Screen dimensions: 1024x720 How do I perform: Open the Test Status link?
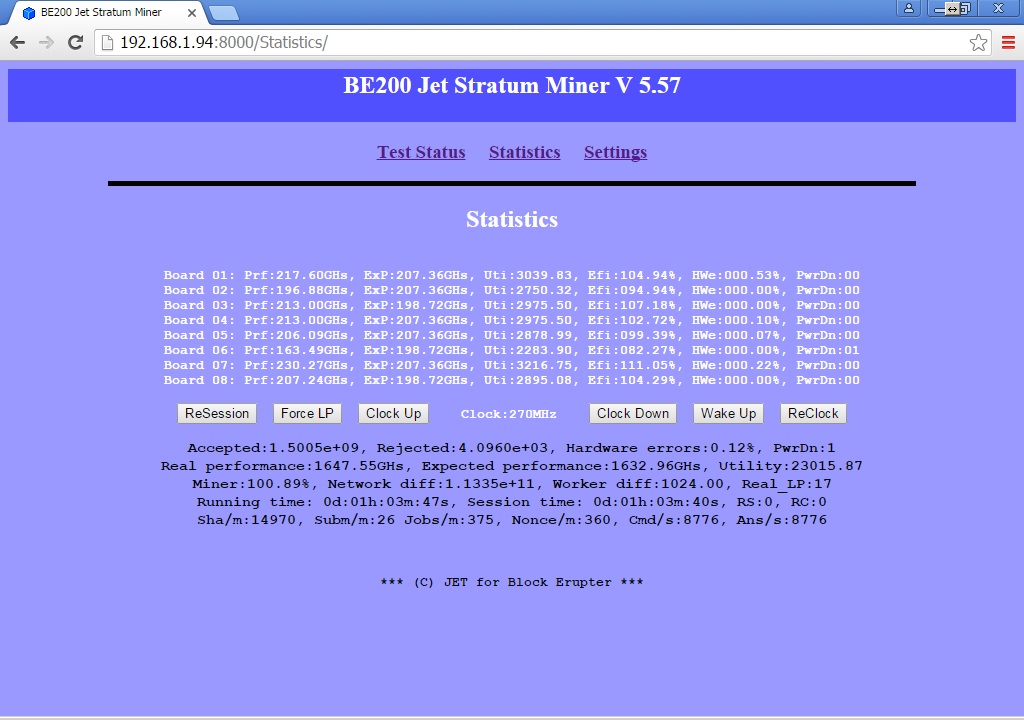tap(421, 152)
